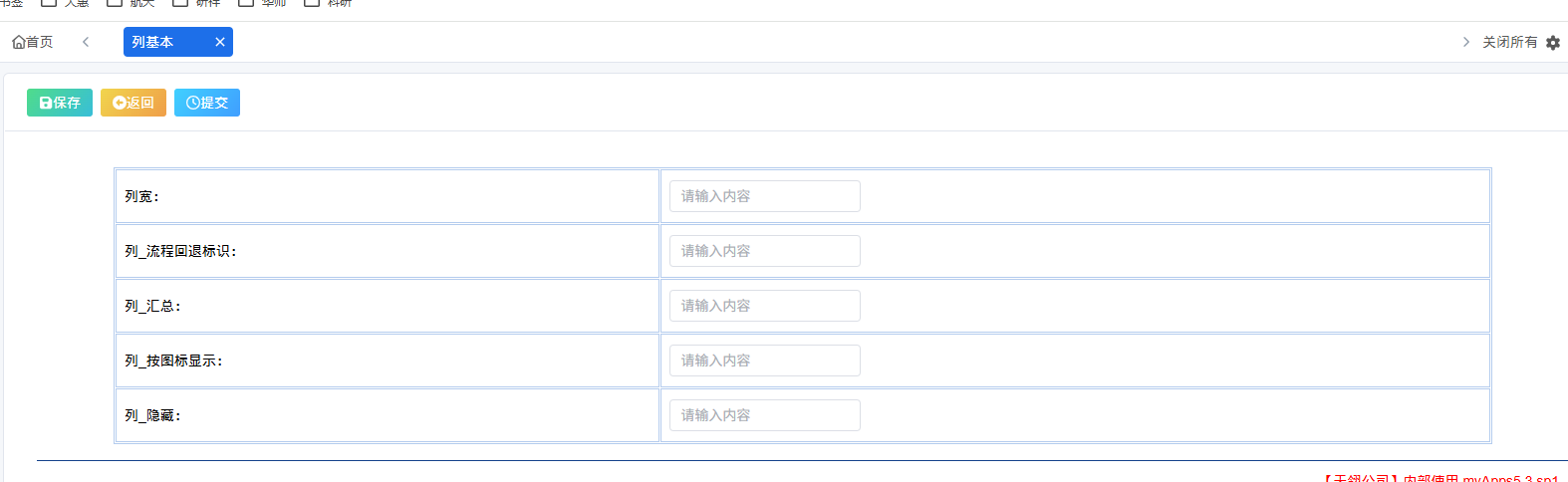Focus the 列_隐藏 input field
This screenshot has width=1568, height=482.
coord(765,415)
